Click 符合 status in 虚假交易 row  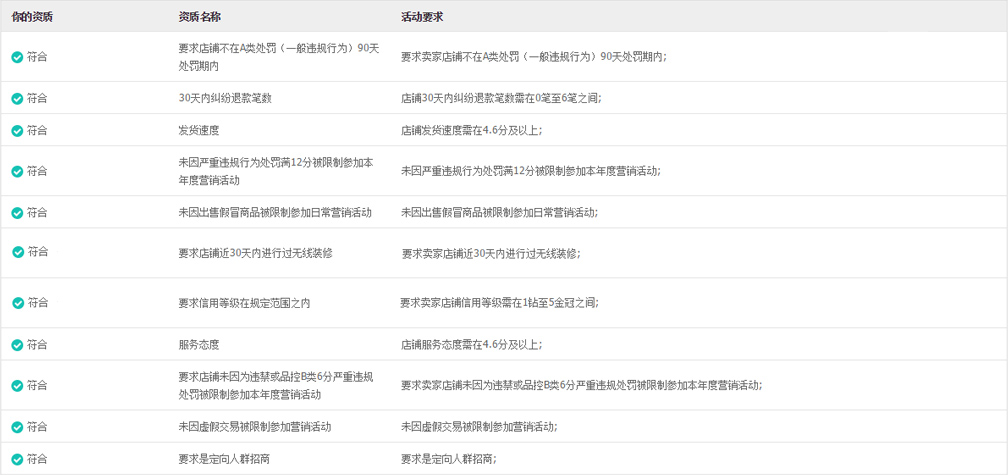click(37, 427)
